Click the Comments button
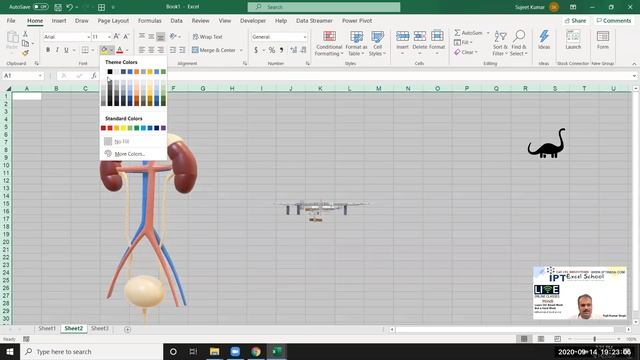Image resolution: width=640 pixels, height=360 pixels. (x=613, y=20)
